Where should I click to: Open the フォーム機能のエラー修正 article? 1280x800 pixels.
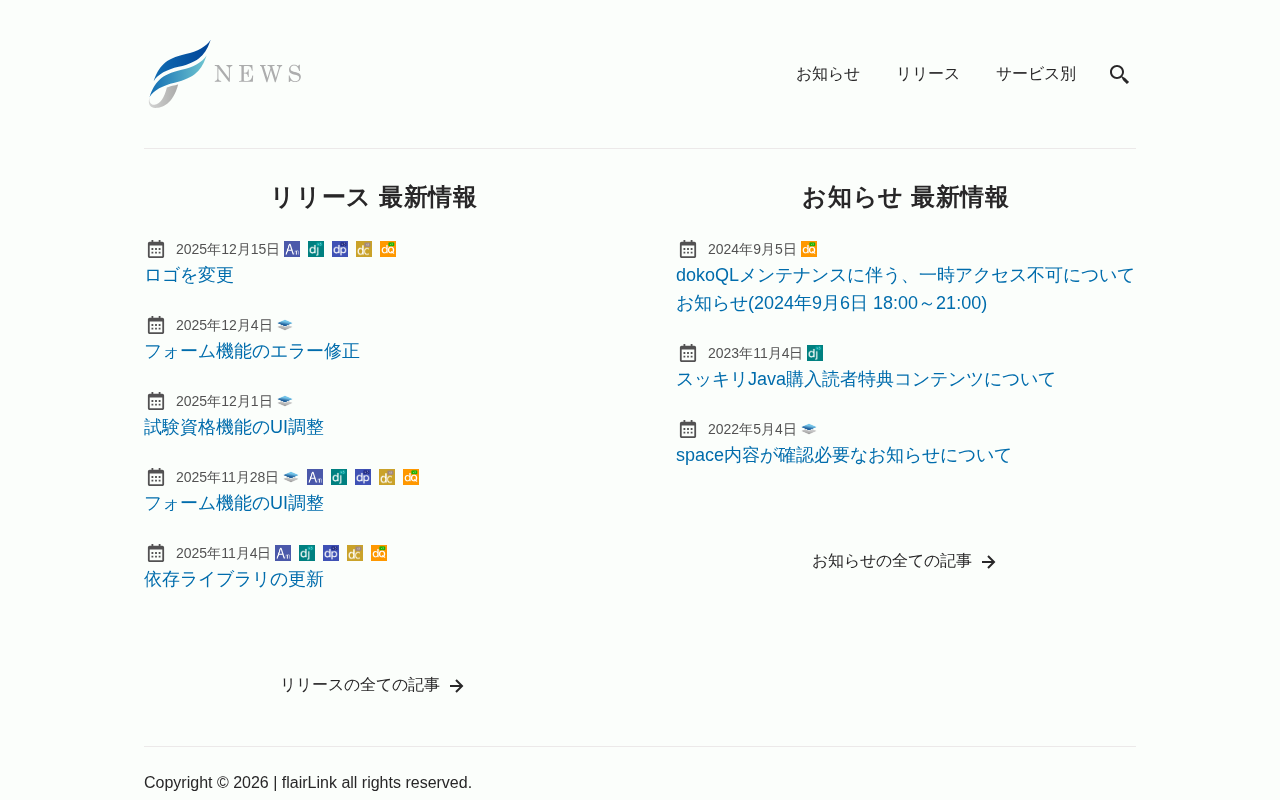[x=252, y=351]
